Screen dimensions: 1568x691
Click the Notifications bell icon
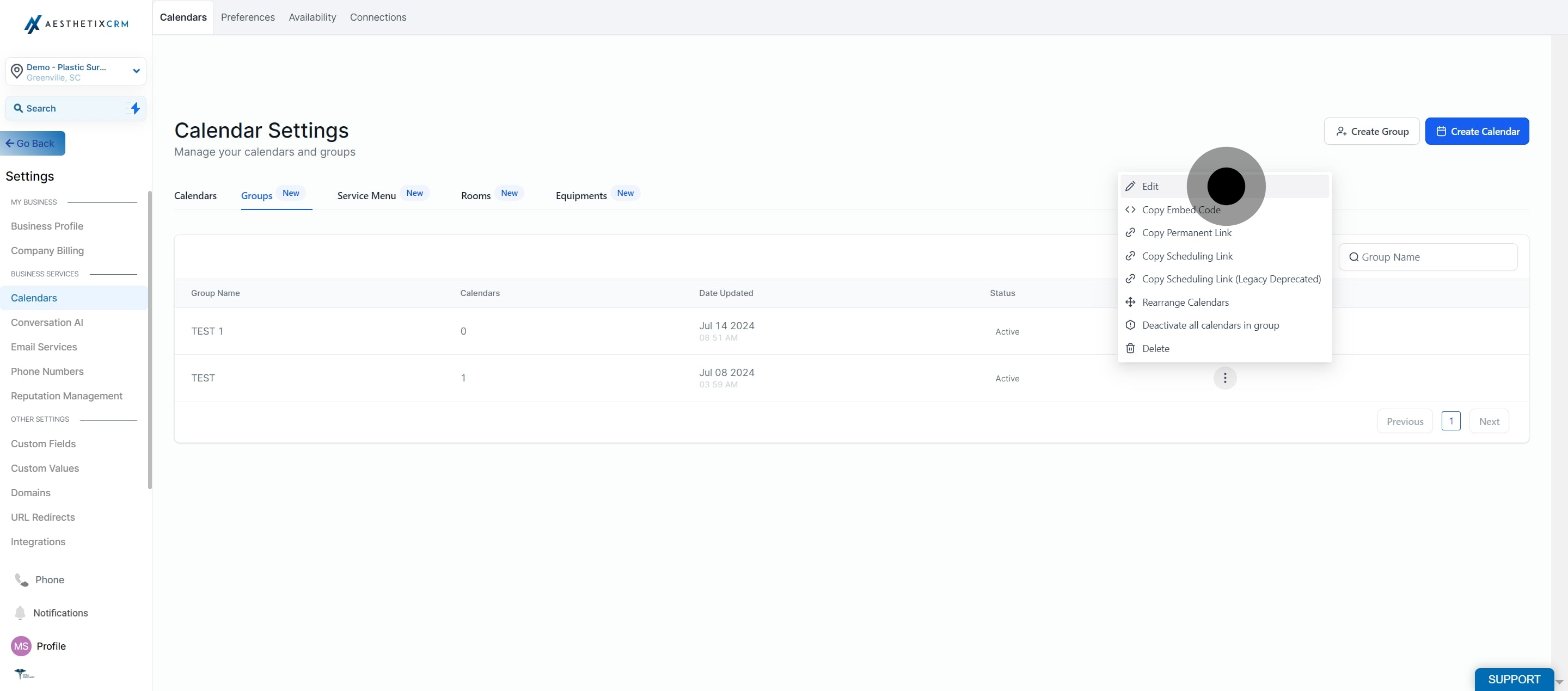(20, 613)
